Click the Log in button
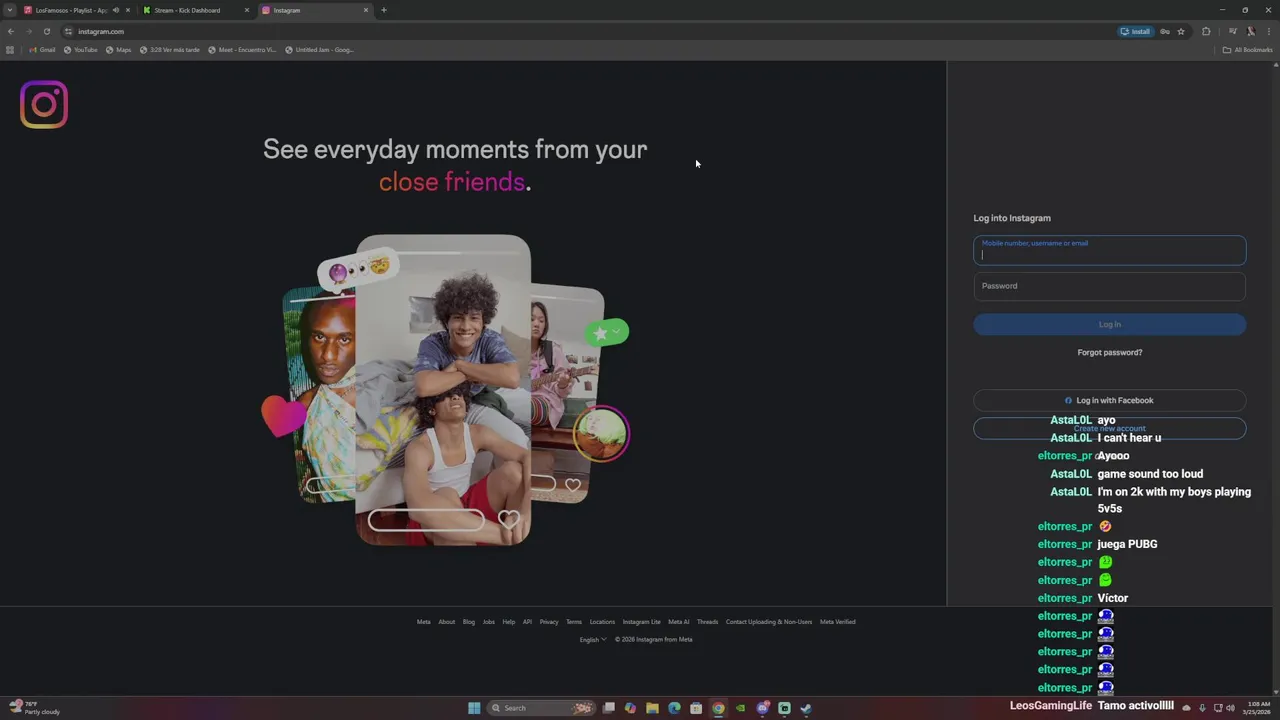Screen dimensions: 1280x720 pos(1110,324)
